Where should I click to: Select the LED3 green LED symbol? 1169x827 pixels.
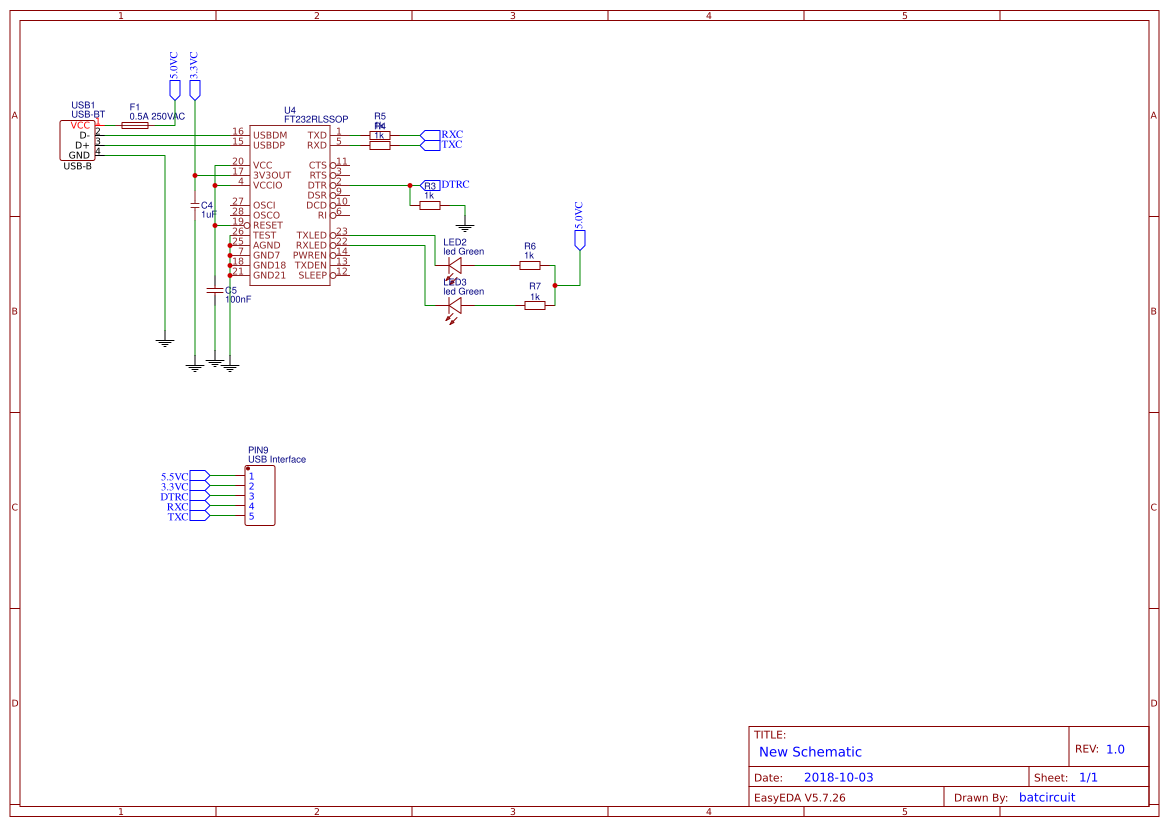pyautogui.click(x=454, y=305)
